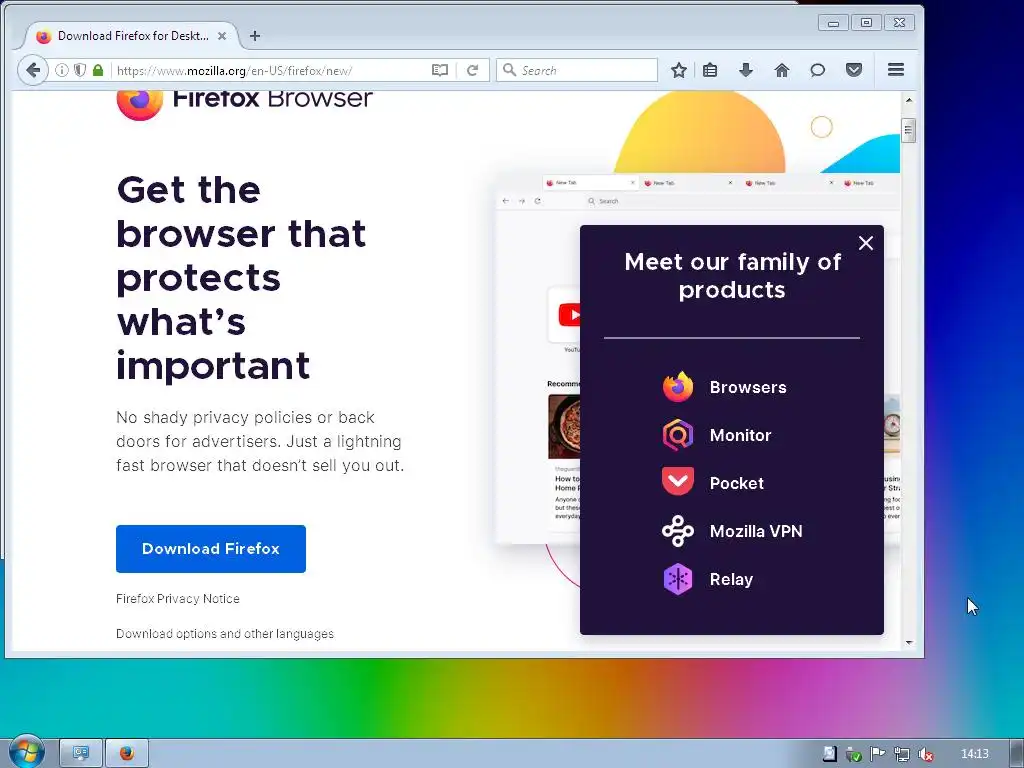The height and width of the screenshot is (768, 1024).
Task: Go to the Firefox home page
Action: coord(782,70)
